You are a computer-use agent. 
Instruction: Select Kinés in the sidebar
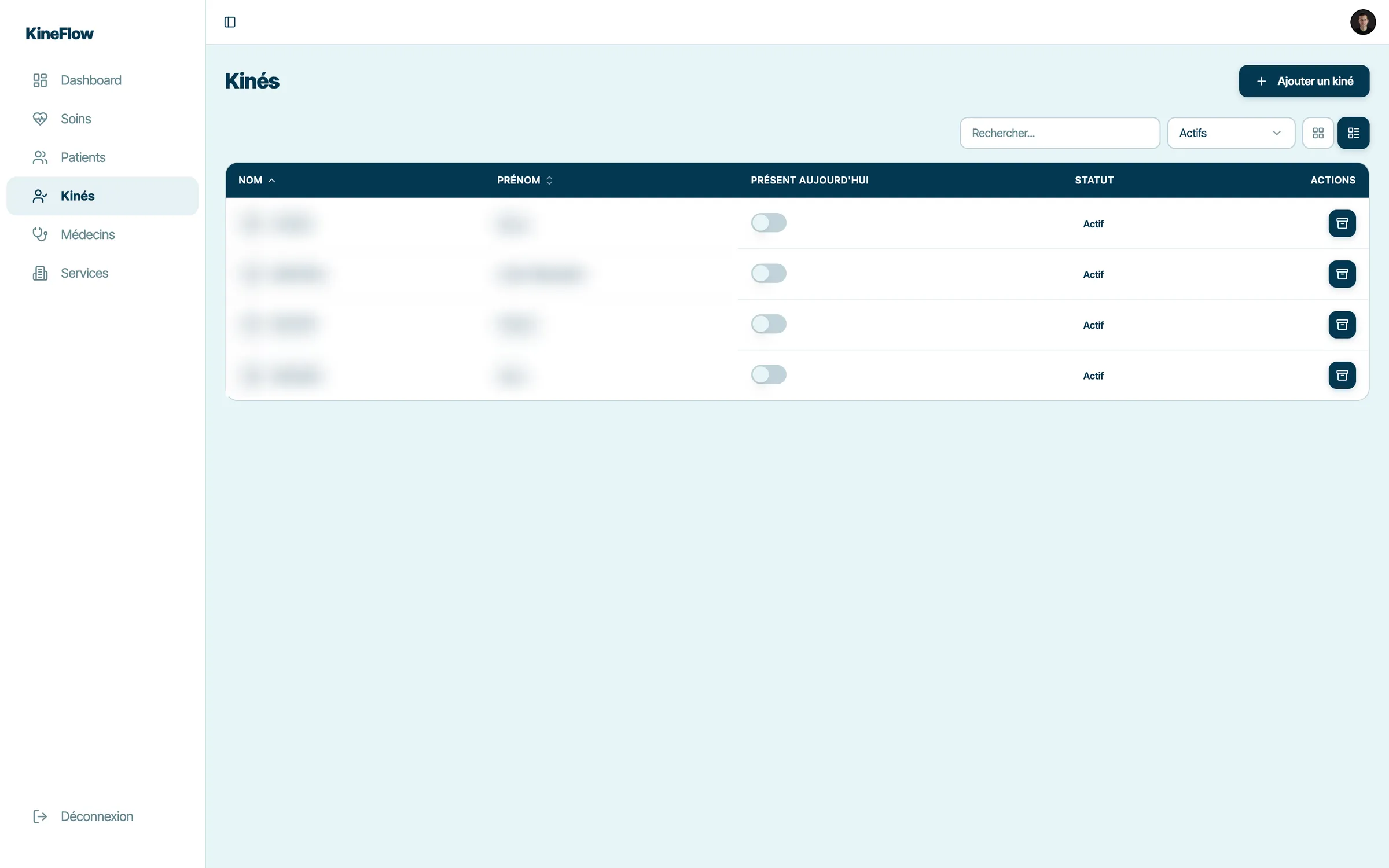pos(102,196)
